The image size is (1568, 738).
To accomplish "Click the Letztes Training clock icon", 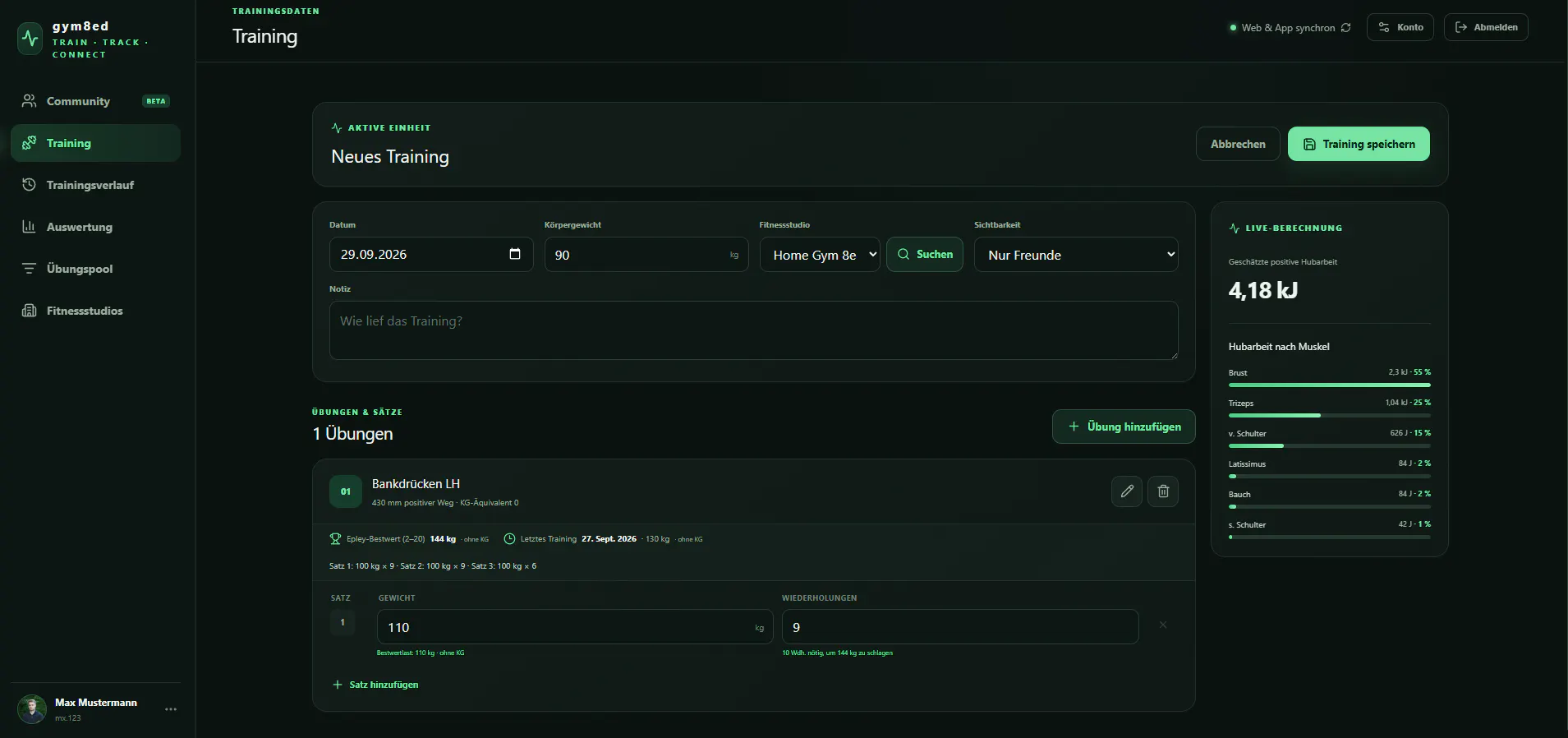I will tap(509, 539).
